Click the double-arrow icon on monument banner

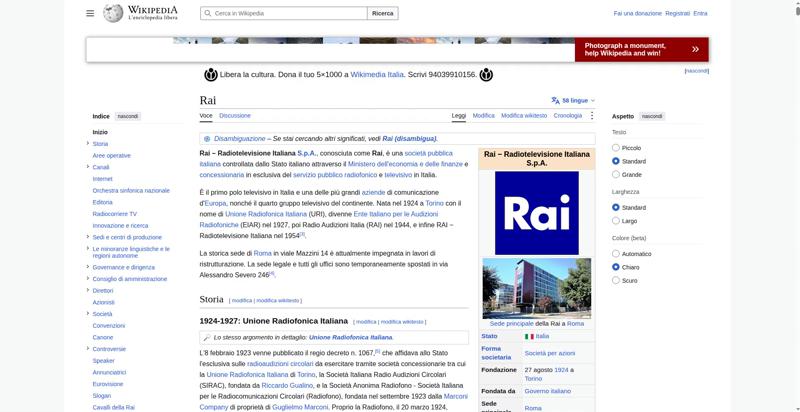point(695,49)
